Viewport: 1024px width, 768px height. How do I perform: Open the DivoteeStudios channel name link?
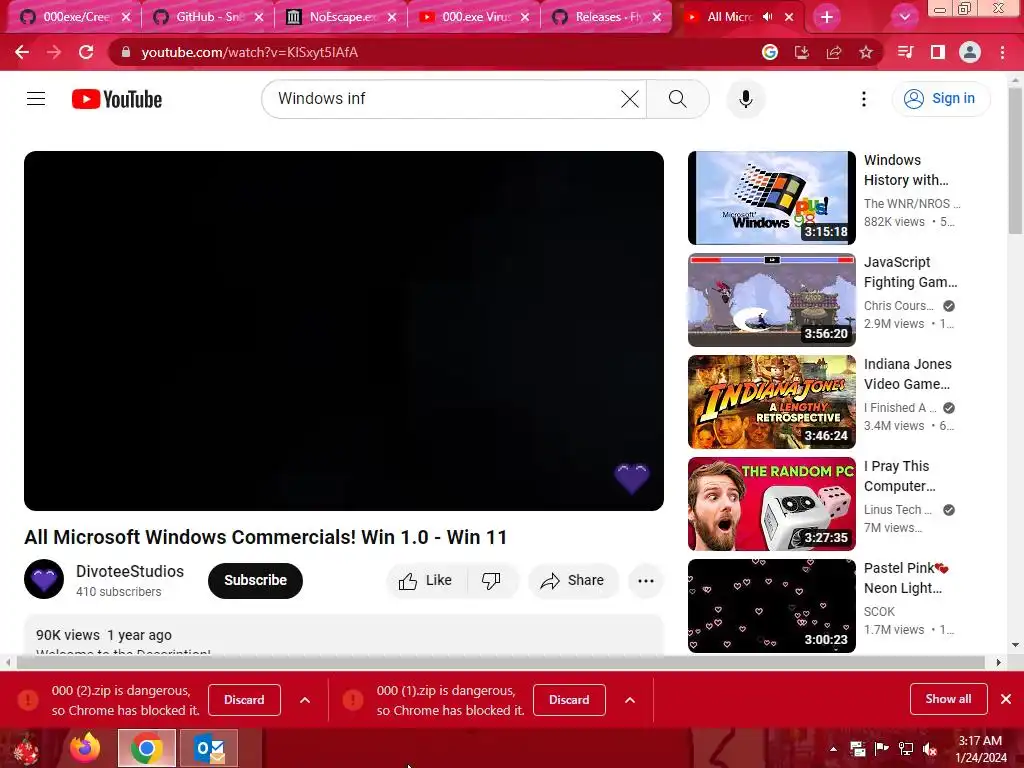click(x=130, y=571)
